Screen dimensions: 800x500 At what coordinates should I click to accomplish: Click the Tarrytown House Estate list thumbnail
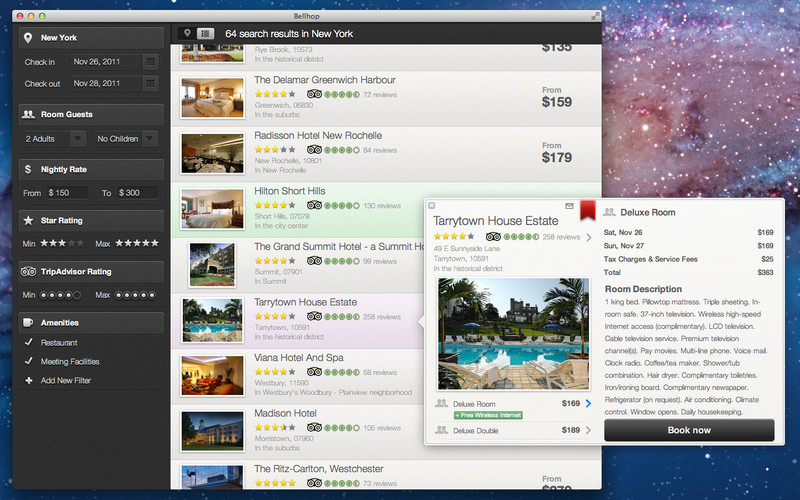(x=212, y=320)
